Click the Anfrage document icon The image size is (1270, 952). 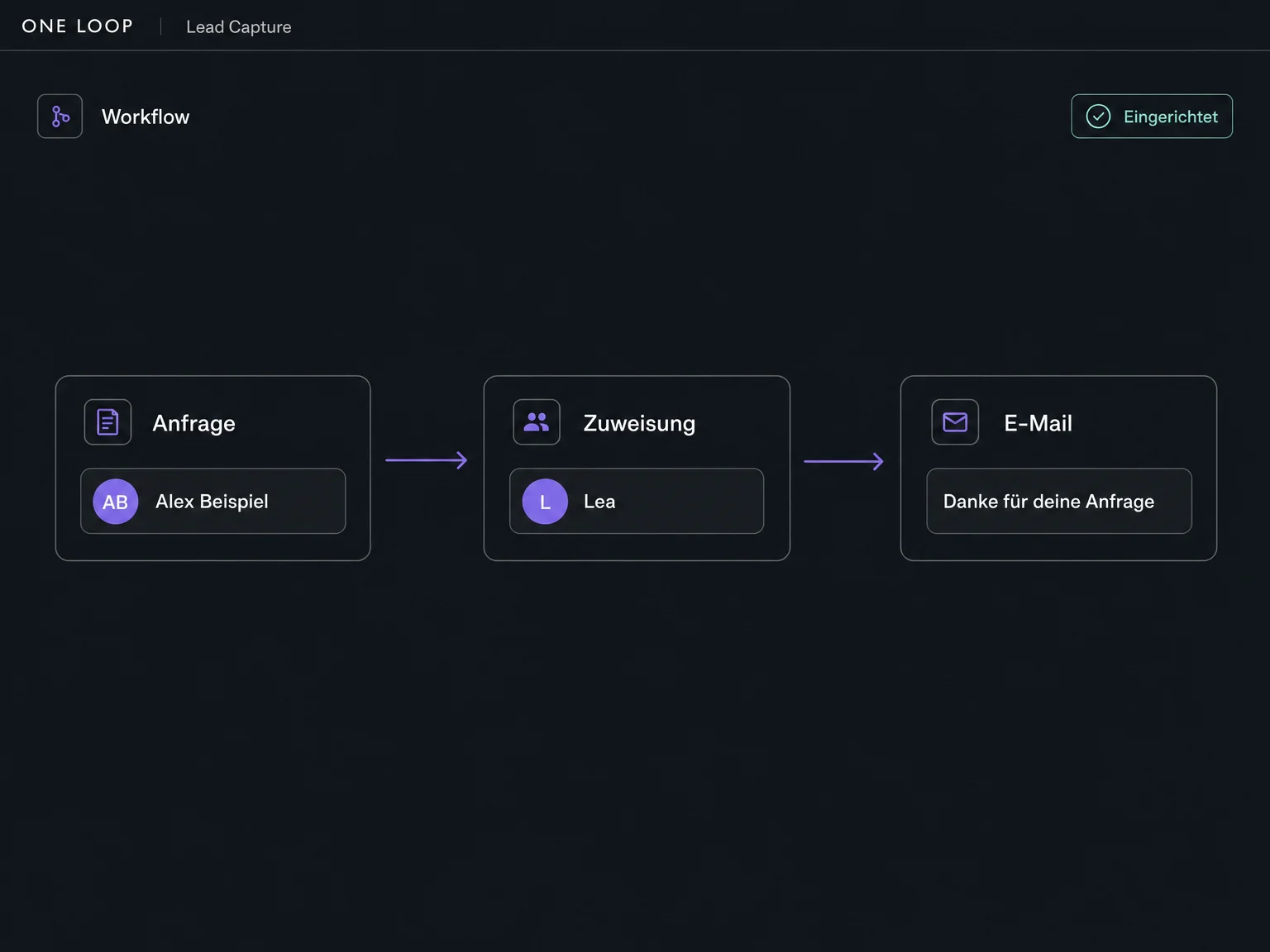coord(108,422)
